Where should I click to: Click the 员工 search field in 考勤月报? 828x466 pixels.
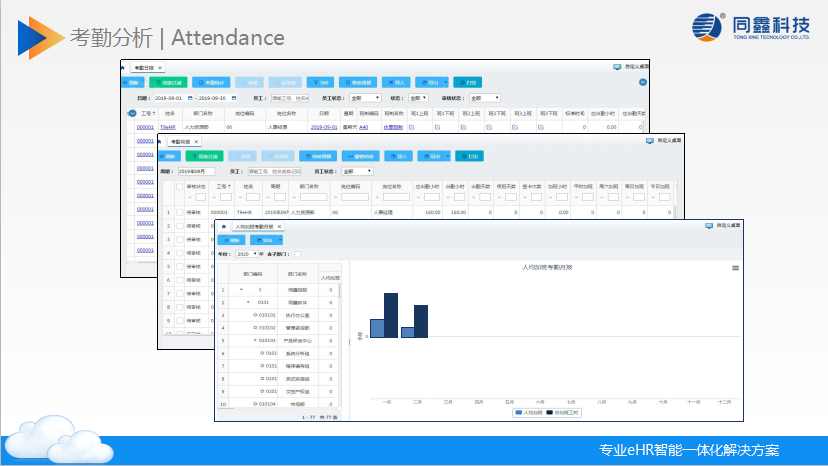click(273, 171)
